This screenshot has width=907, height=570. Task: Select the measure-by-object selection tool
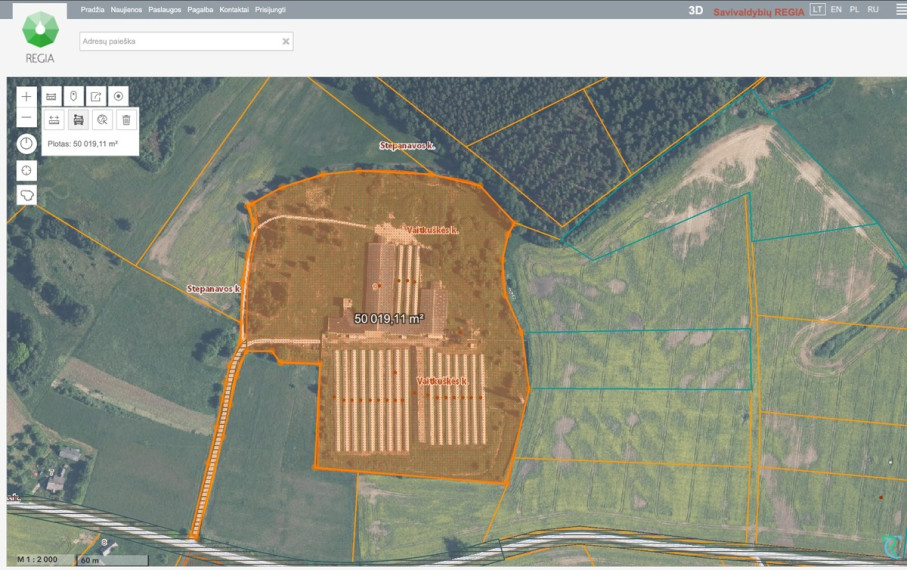point(102,120)
